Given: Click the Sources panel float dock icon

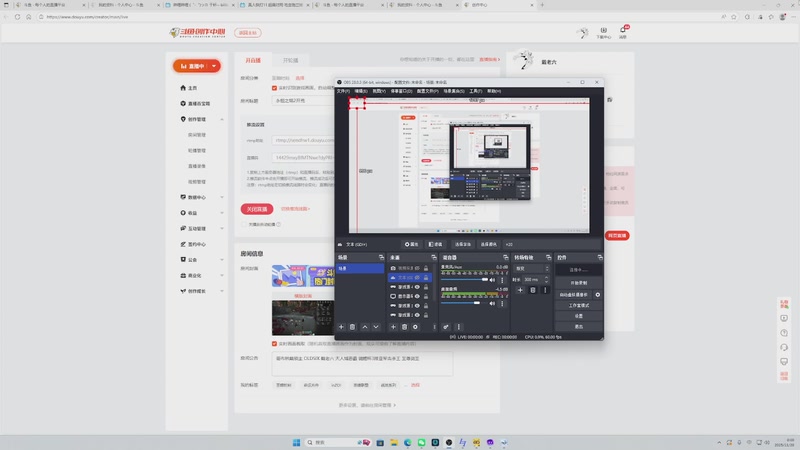Looking at the screenshot, I should coord(434,258).
